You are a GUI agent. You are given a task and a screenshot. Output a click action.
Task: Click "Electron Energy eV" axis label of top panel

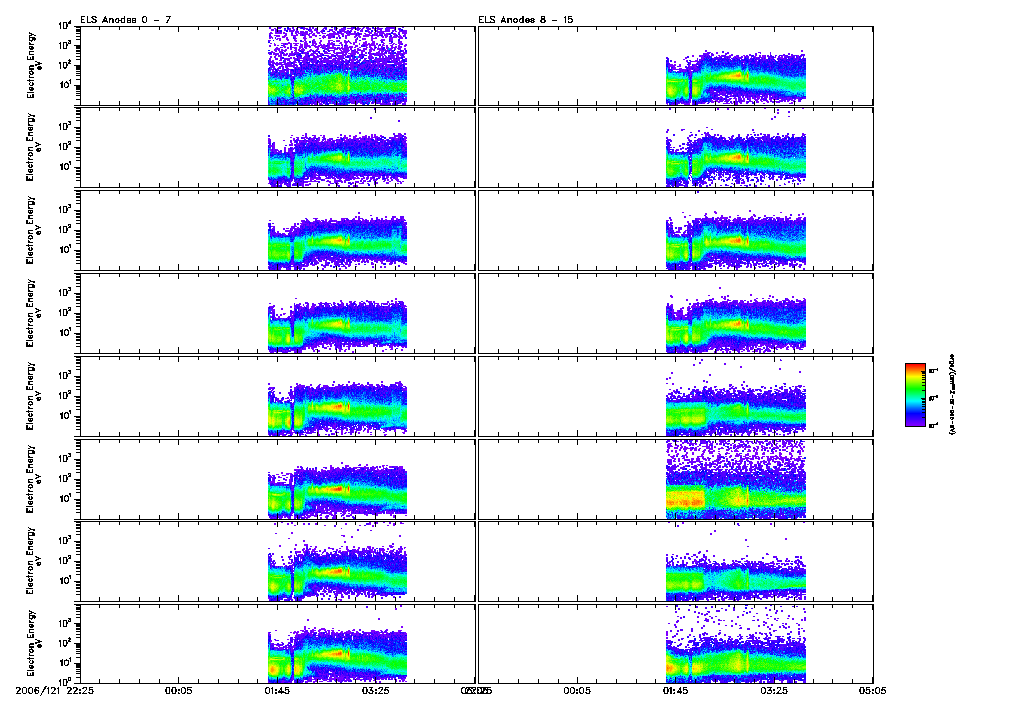point(34,65)
